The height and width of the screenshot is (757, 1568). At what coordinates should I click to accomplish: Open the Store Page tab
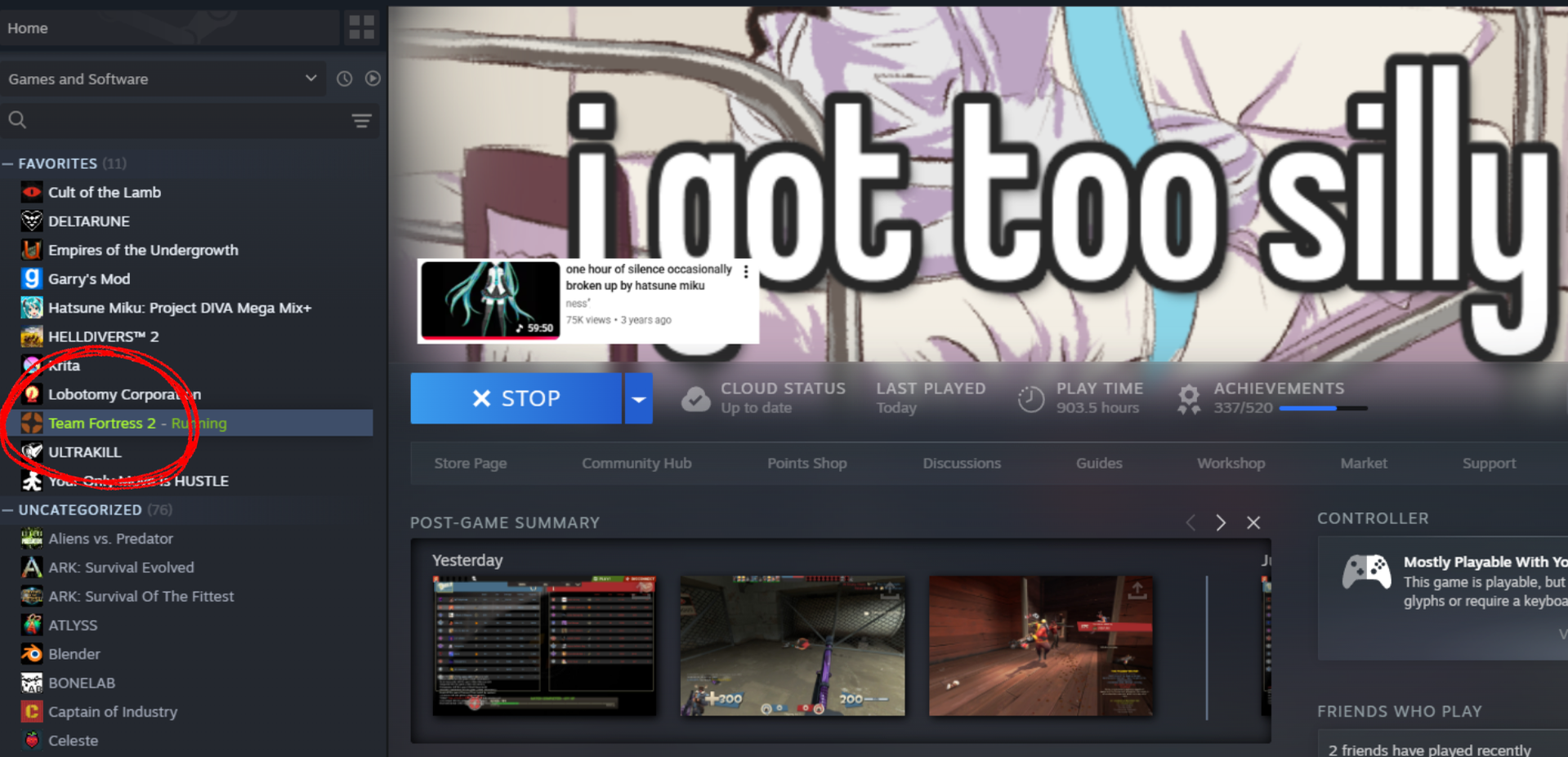click(471, 463)
